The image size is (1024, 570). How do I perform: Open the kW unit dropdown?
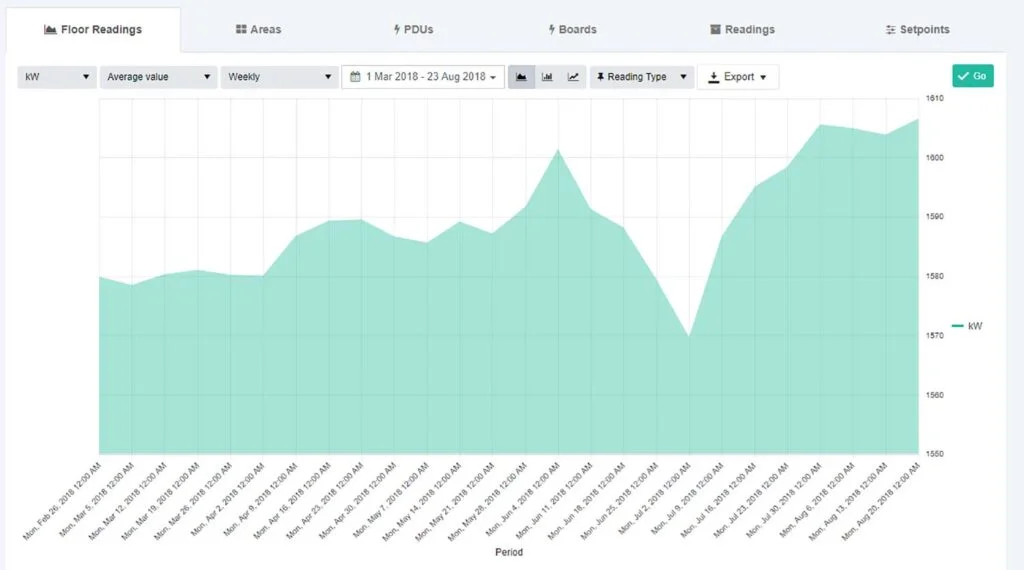click(x=56, y=77)
